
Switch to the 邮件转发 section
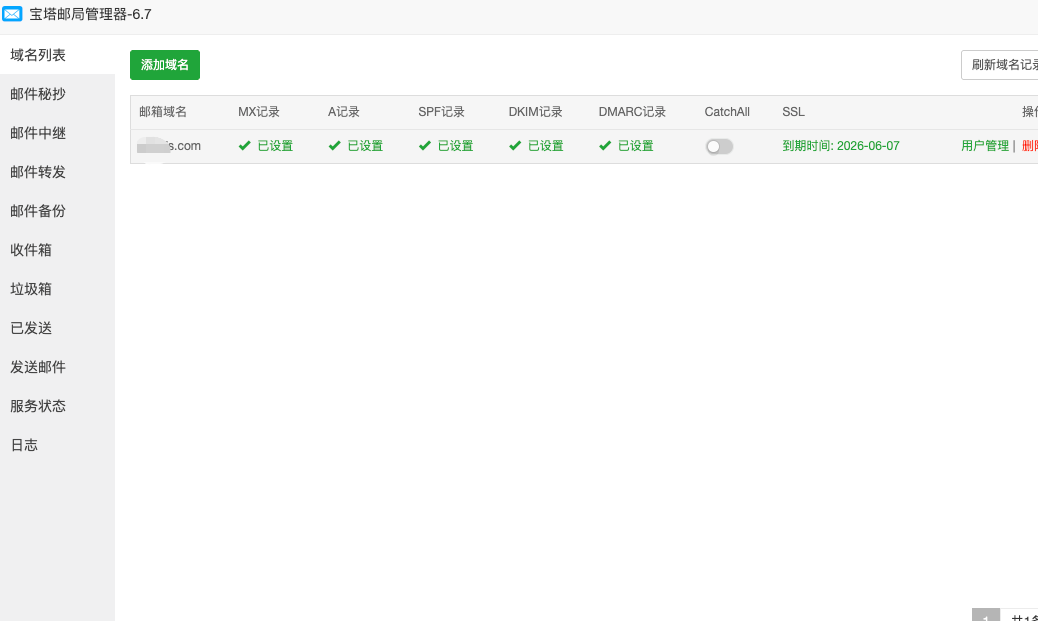38,172
